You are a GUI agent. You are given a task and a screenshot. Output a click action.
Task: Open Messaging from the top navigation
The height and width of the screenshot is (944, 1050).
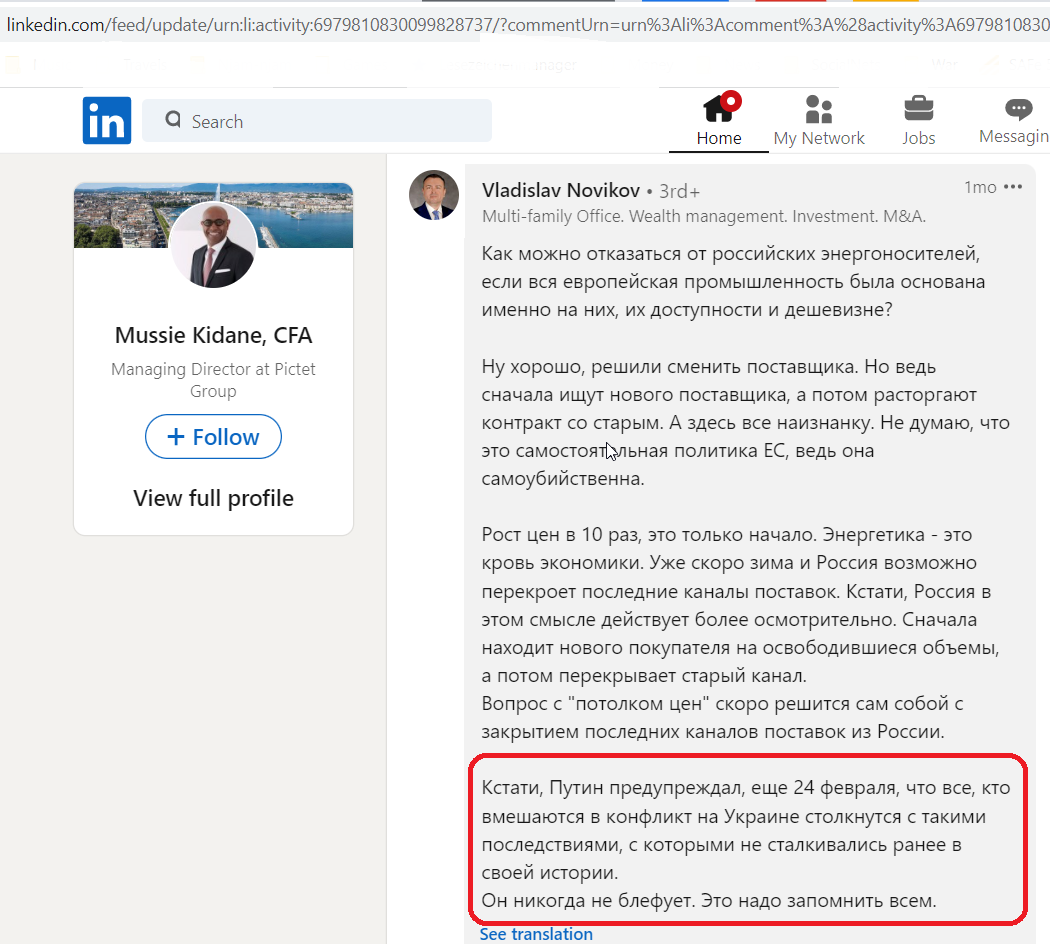pyautogui.click(x=1015, y=121)
